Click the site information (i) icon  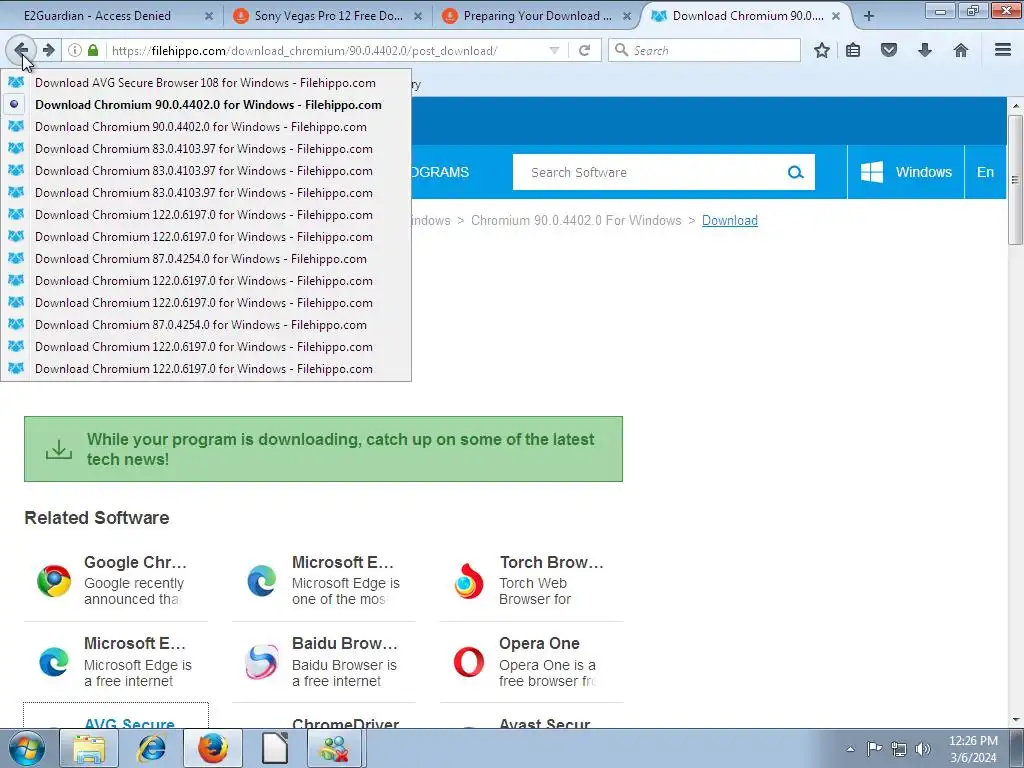coord(75,50)
